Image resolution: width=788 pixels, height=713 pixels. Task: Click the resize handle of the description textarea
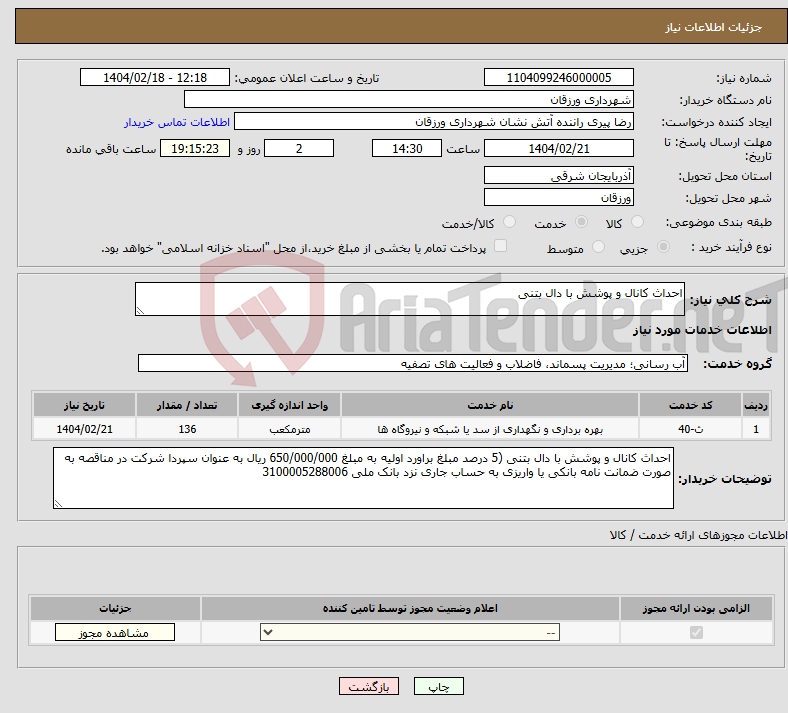point(140,311)
